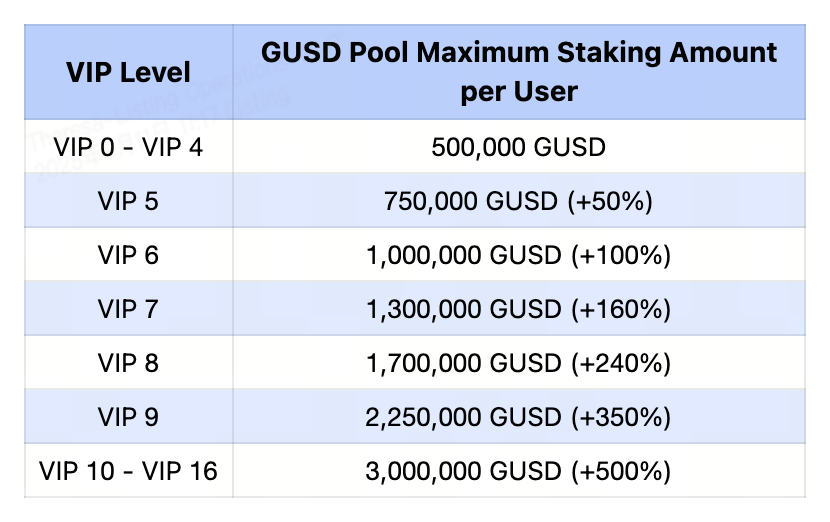Select the GUSD Pool Maximum Staking Amount header
830x522 pixels.
519,72
